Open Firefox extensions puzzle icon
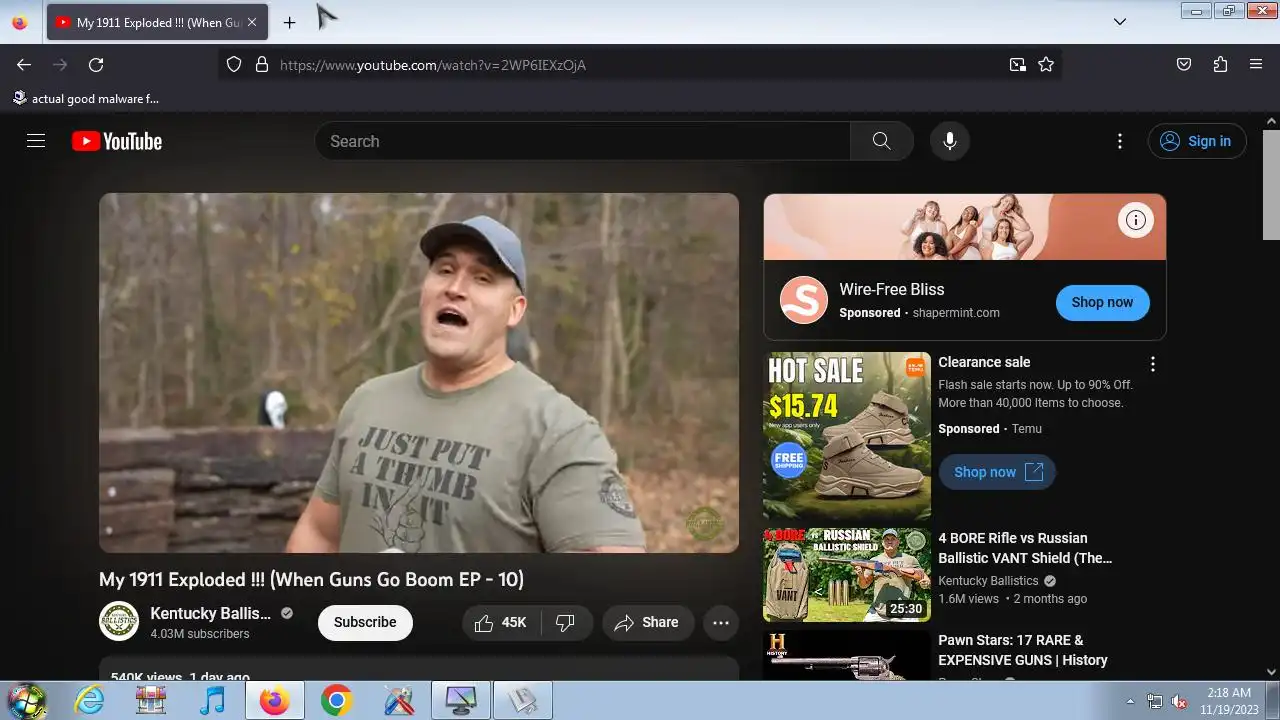Screen dimensions: 1280x720 (1220, 65)
